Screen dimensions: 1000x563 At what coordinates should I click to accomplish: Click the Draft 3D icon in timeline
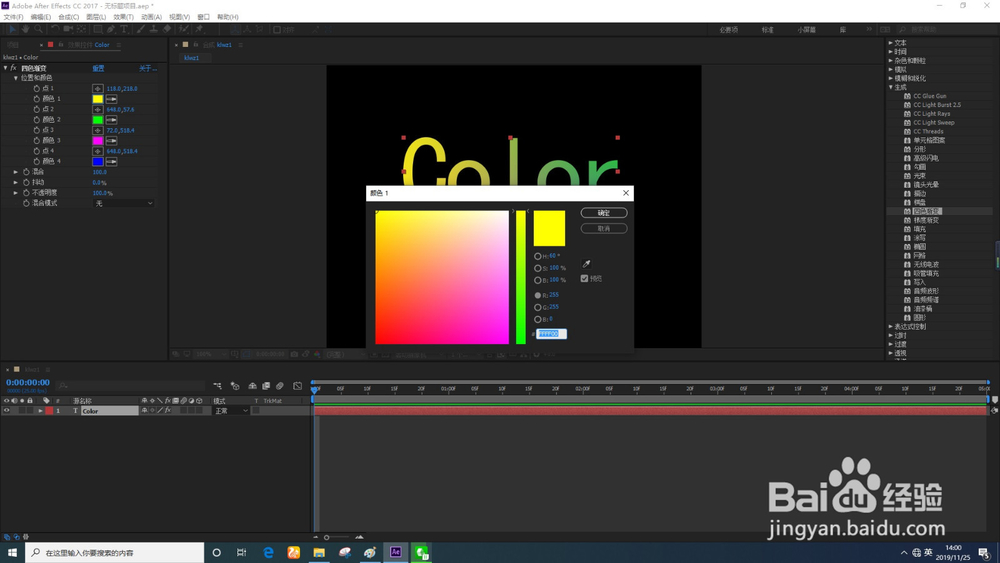pos(235,386)
